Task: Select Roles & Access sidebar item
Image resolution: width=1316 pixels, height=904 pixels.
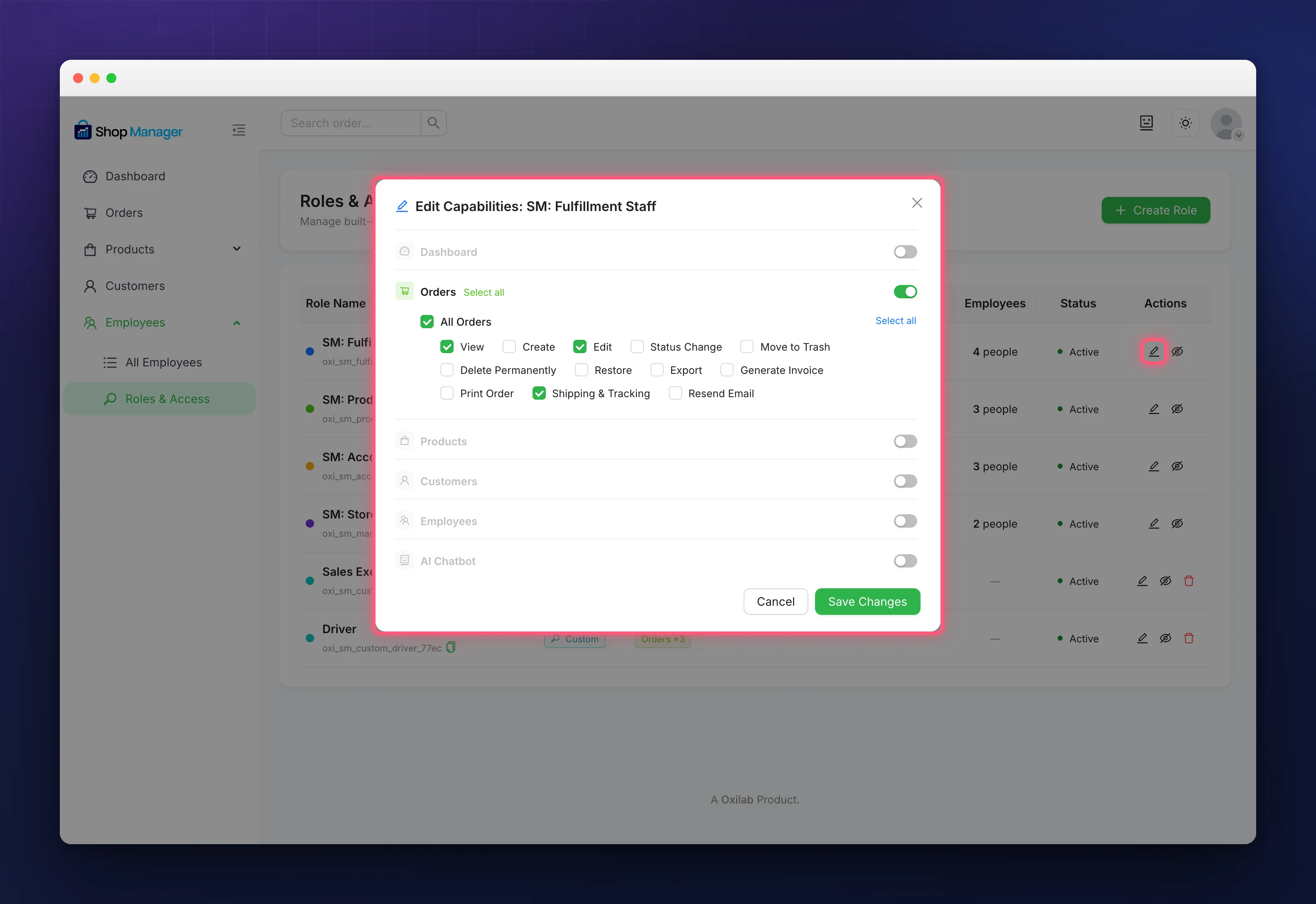Action: (x=160, y=399)
